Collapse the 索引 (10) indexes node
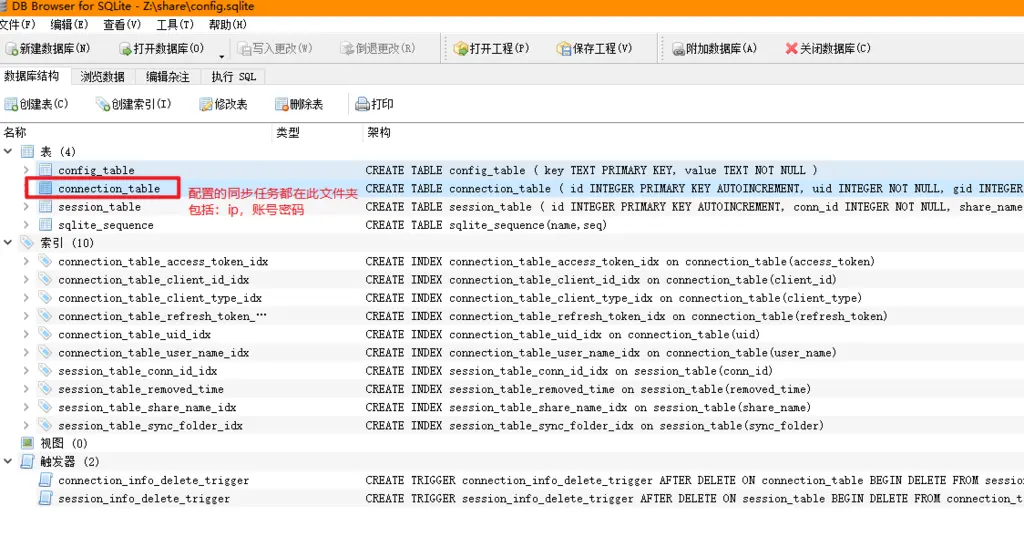Image resolution: width=1024 pixels, height=537 pixels. [8, 243]
